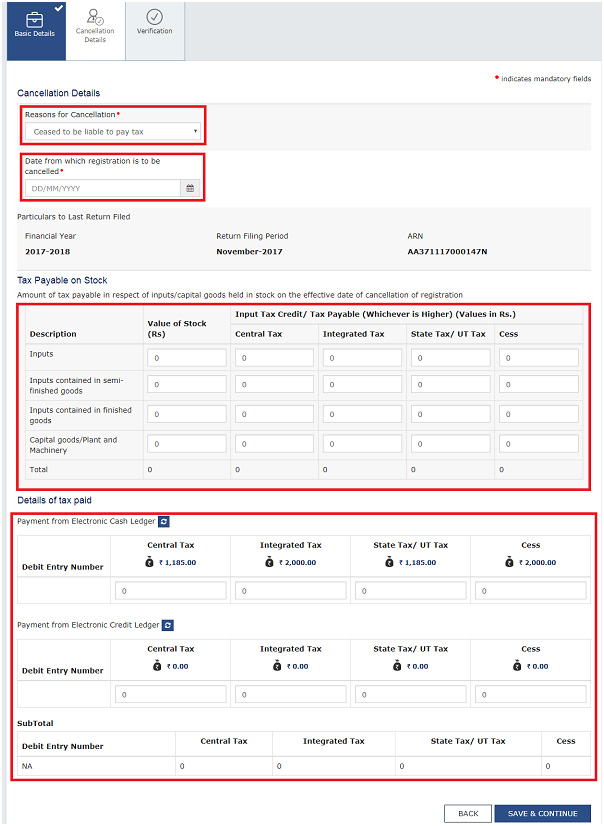
Task: Go to the Verification tab
Action: point(155,31)
